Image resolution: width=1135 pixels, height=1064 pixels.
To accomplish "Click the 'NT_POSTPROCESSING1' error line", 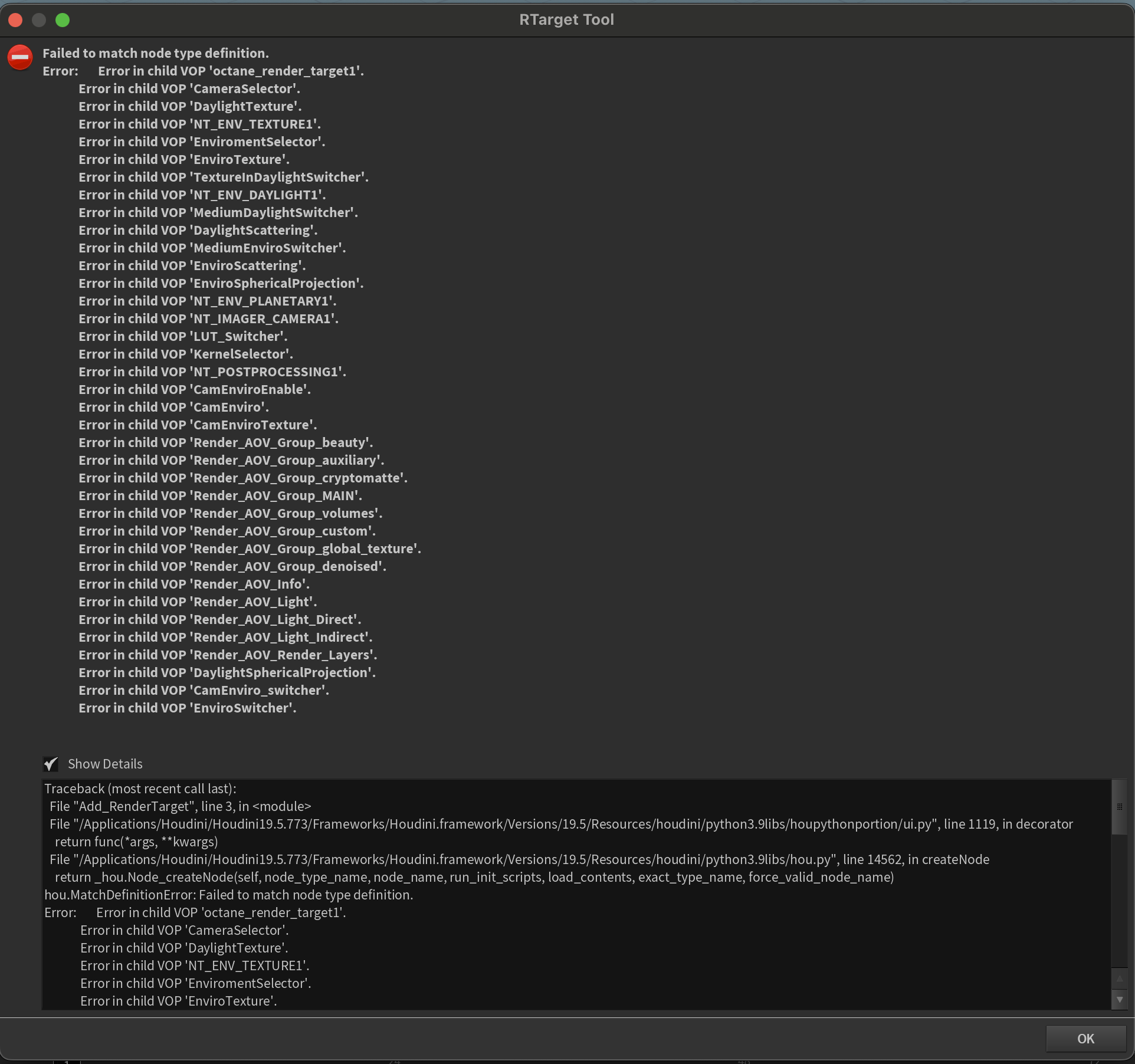I will click(x=212, y=372).
